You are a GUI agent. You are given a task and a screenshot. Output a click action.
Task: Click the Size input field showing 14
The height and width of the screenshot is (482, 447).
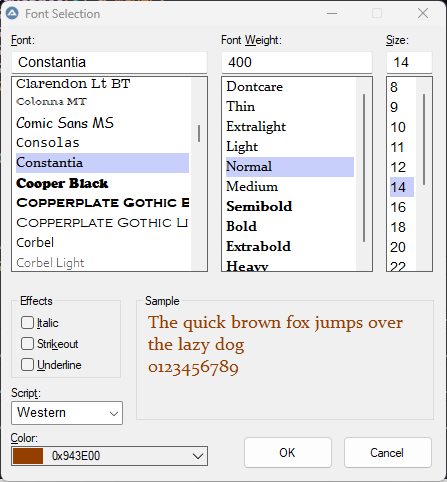tap(409, 62)
